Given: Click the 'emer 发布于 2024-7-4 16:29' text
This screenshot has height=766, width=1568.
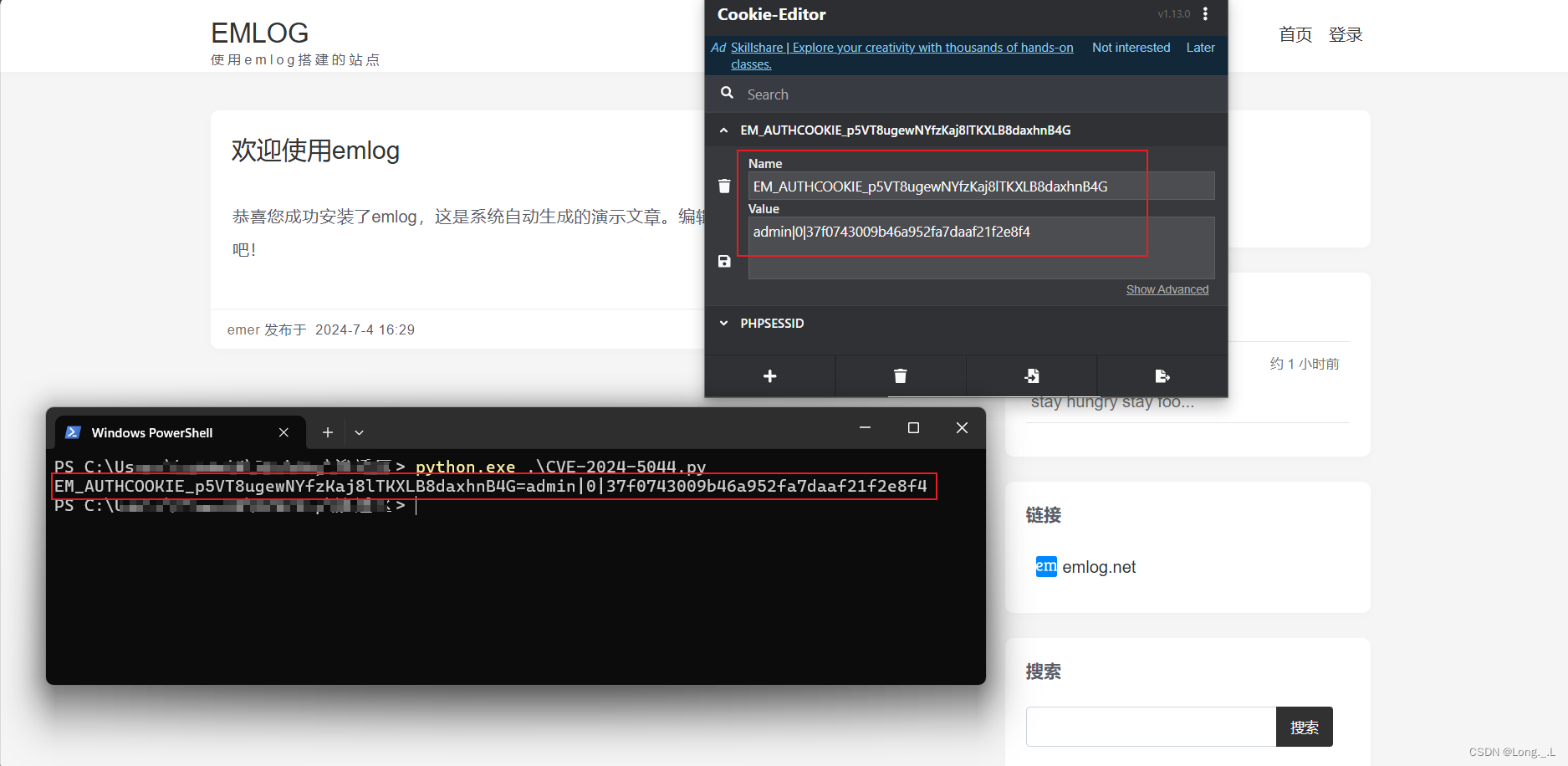Looking at the screenshot, I should [321, 329].
